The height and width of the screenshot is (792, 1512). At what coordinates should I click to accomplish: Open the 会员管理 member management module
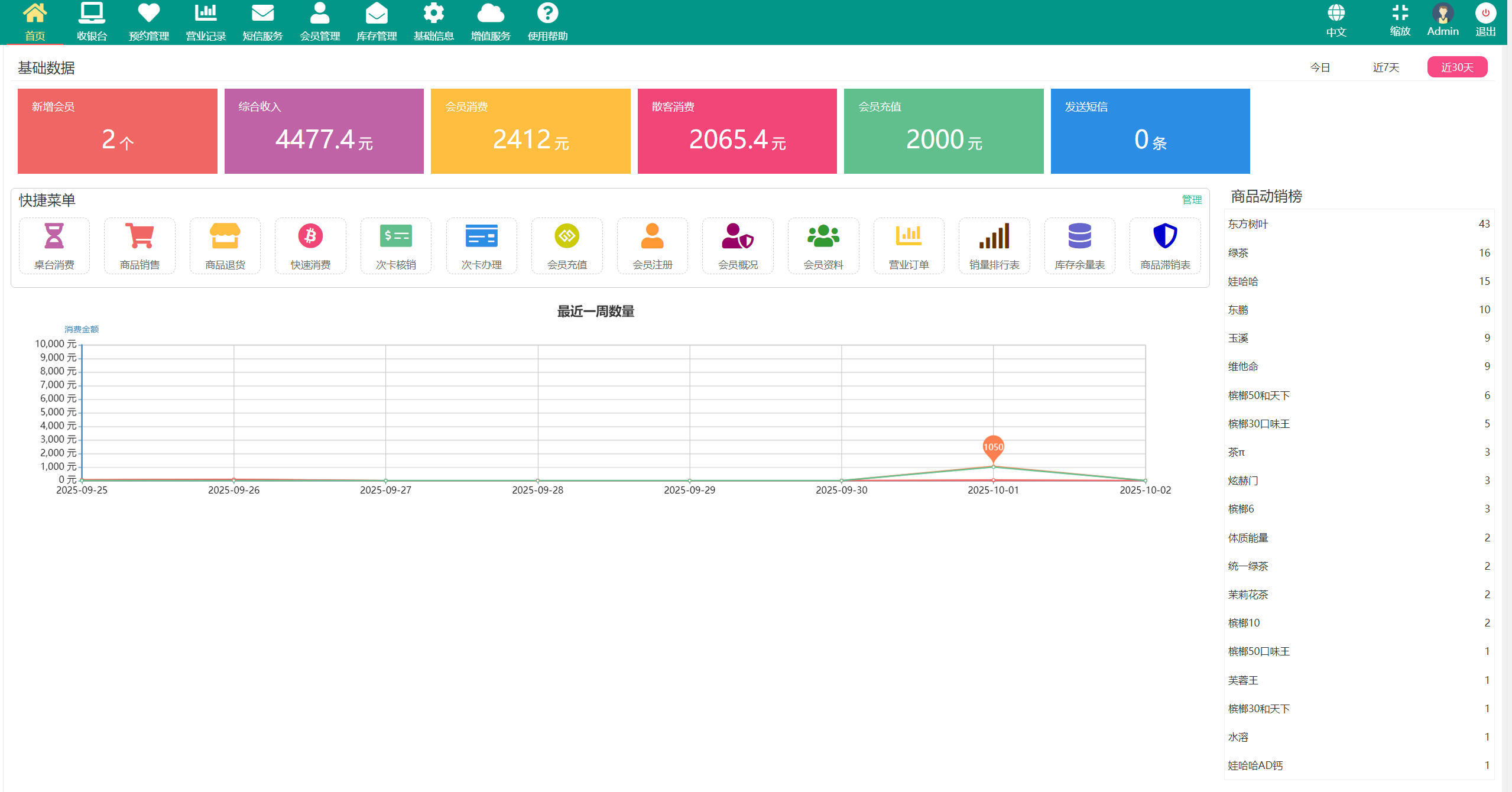[x=319, y=21]
